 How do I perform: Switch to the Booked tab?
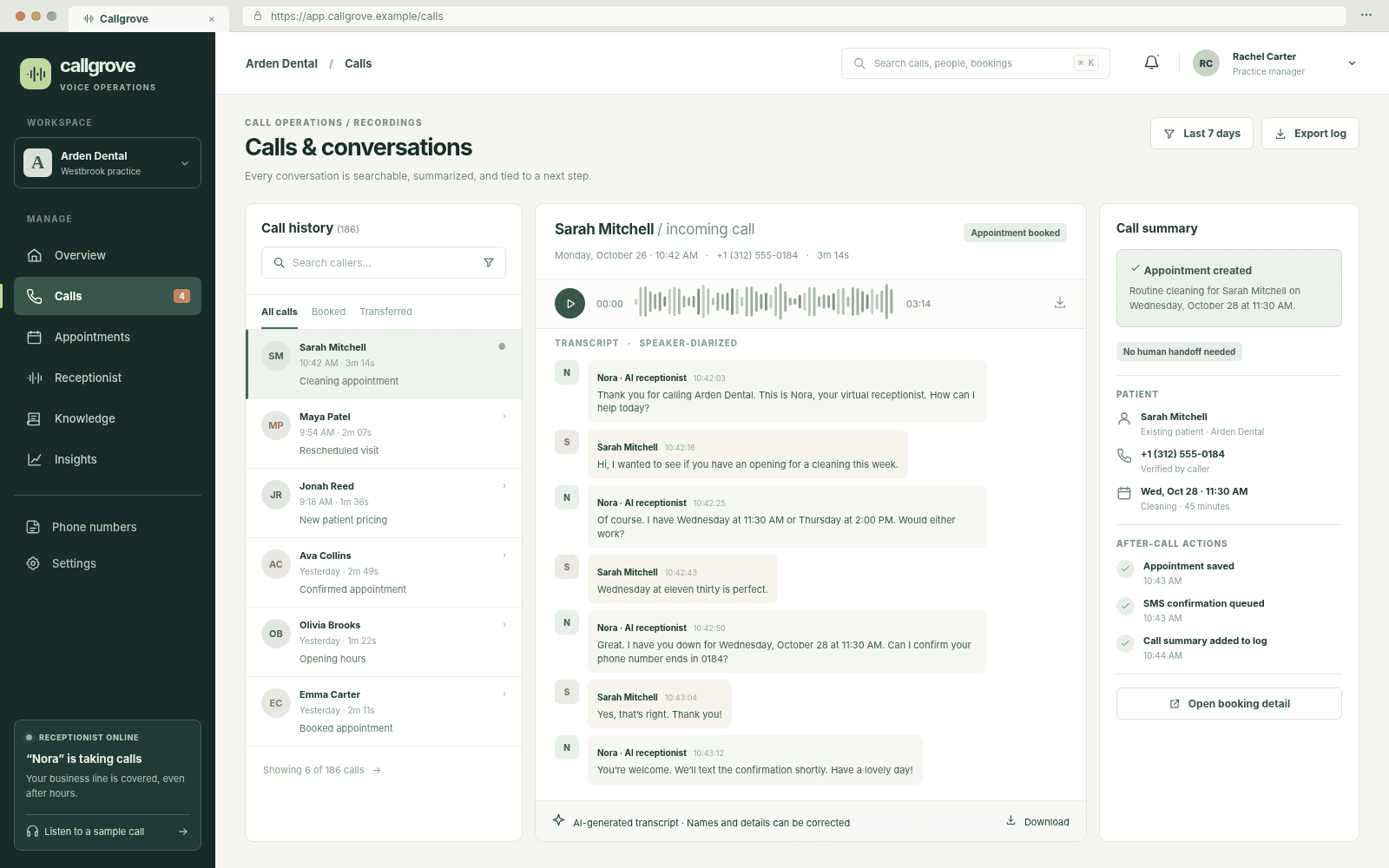tap(328, 312)
